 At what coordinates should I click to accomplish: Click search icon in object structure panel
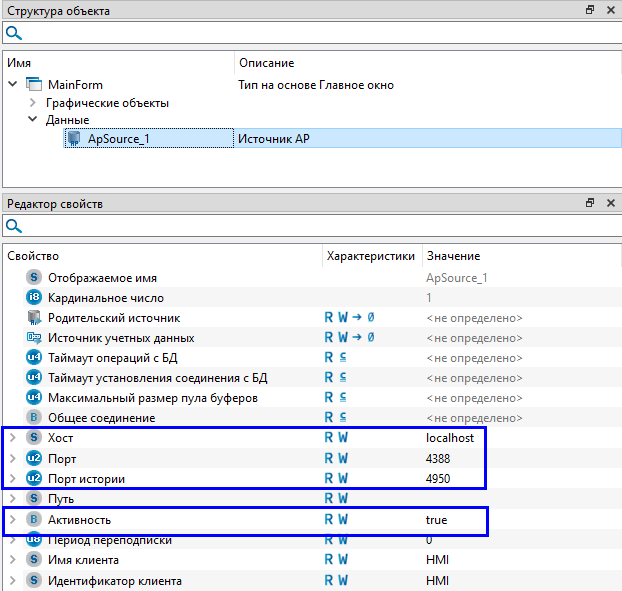(x=12, y=33)
